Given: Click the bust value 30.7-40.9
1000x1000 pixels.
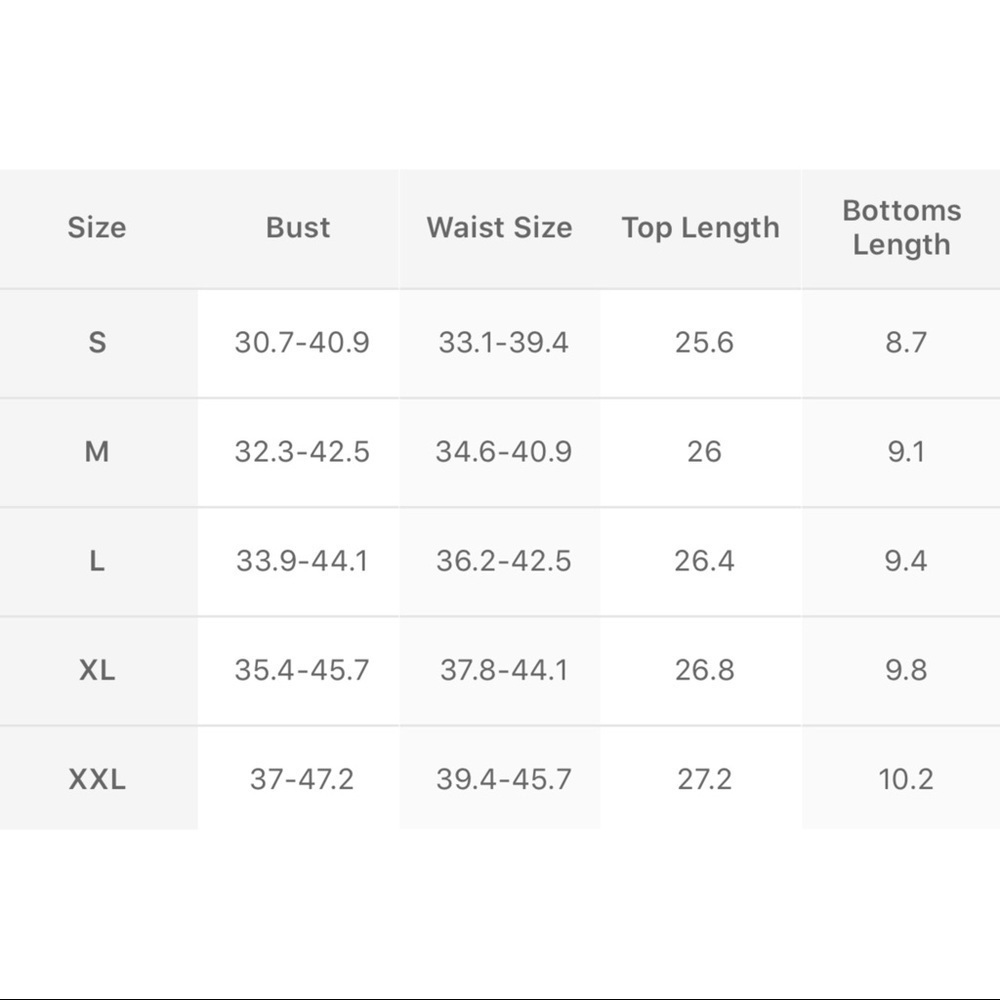Looking at the screenshot, I should coord(302,343).
